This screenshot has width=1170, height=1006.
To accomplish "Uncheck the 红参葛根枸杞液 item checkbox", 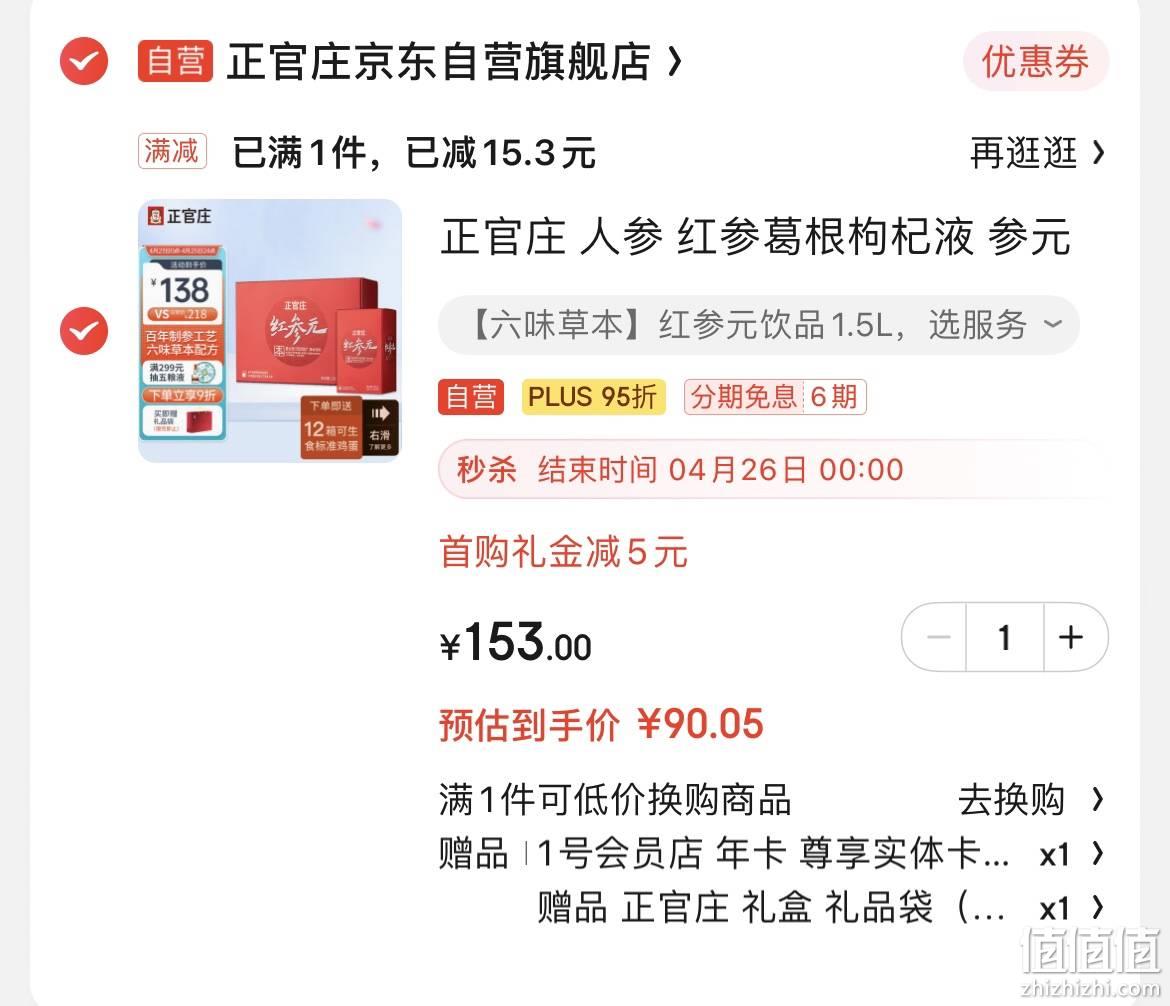I will pyautogui.click(x=84, y=331).
